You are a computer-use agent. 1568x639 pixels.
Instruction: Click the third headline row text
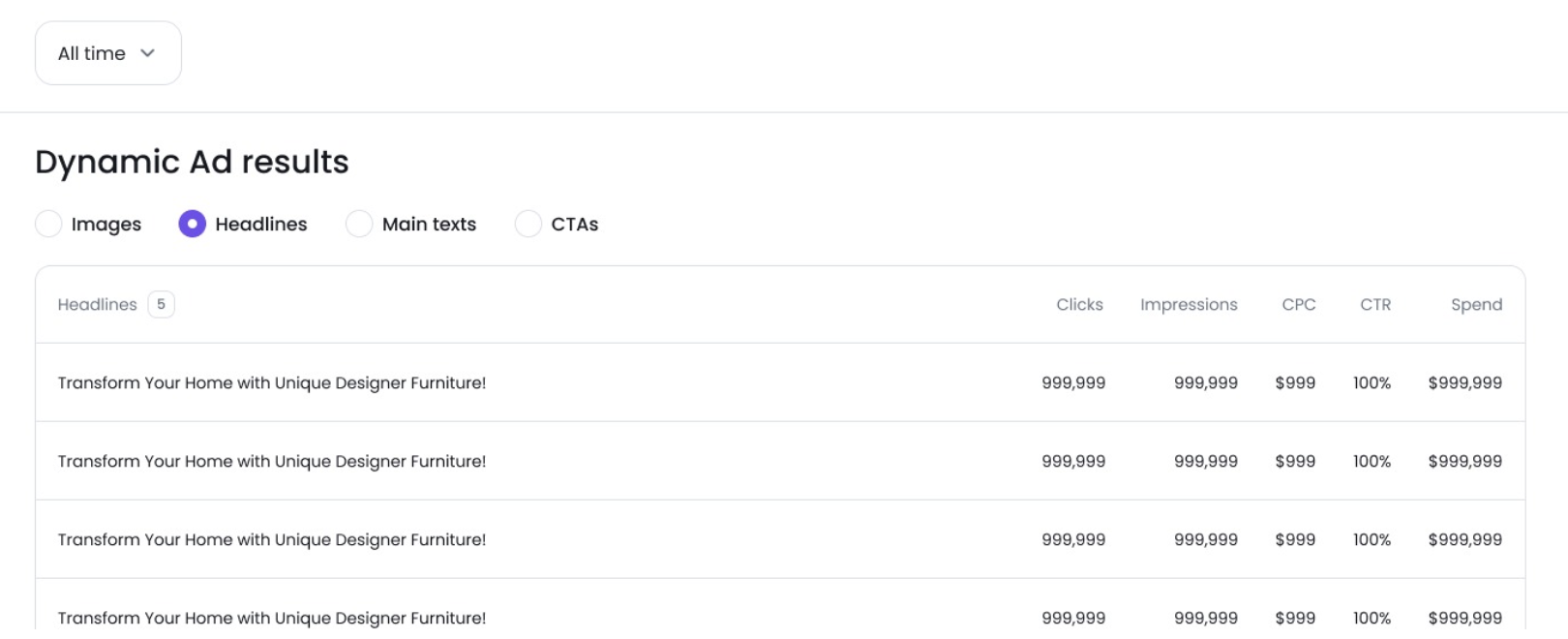pyautogui.click(x=271, y=539)
